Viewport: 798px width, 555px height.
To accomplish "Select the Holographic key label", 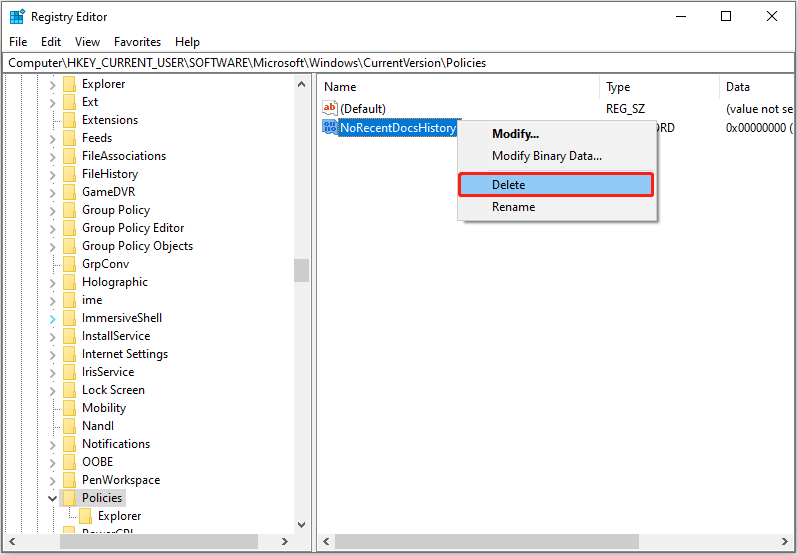I will coord(115,282).
